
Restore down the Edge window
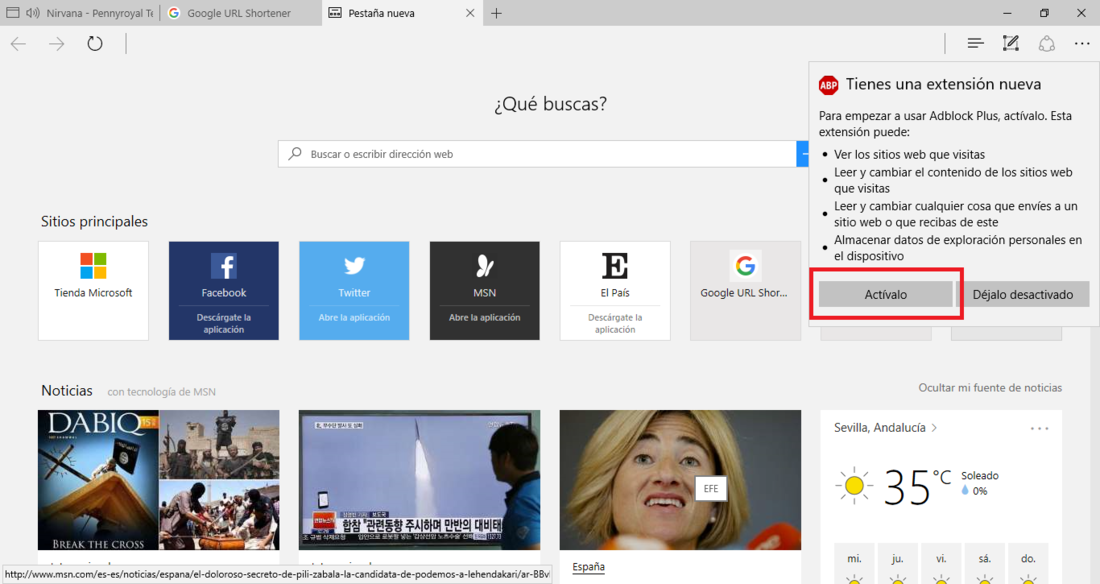click(x=1044, y=13)
